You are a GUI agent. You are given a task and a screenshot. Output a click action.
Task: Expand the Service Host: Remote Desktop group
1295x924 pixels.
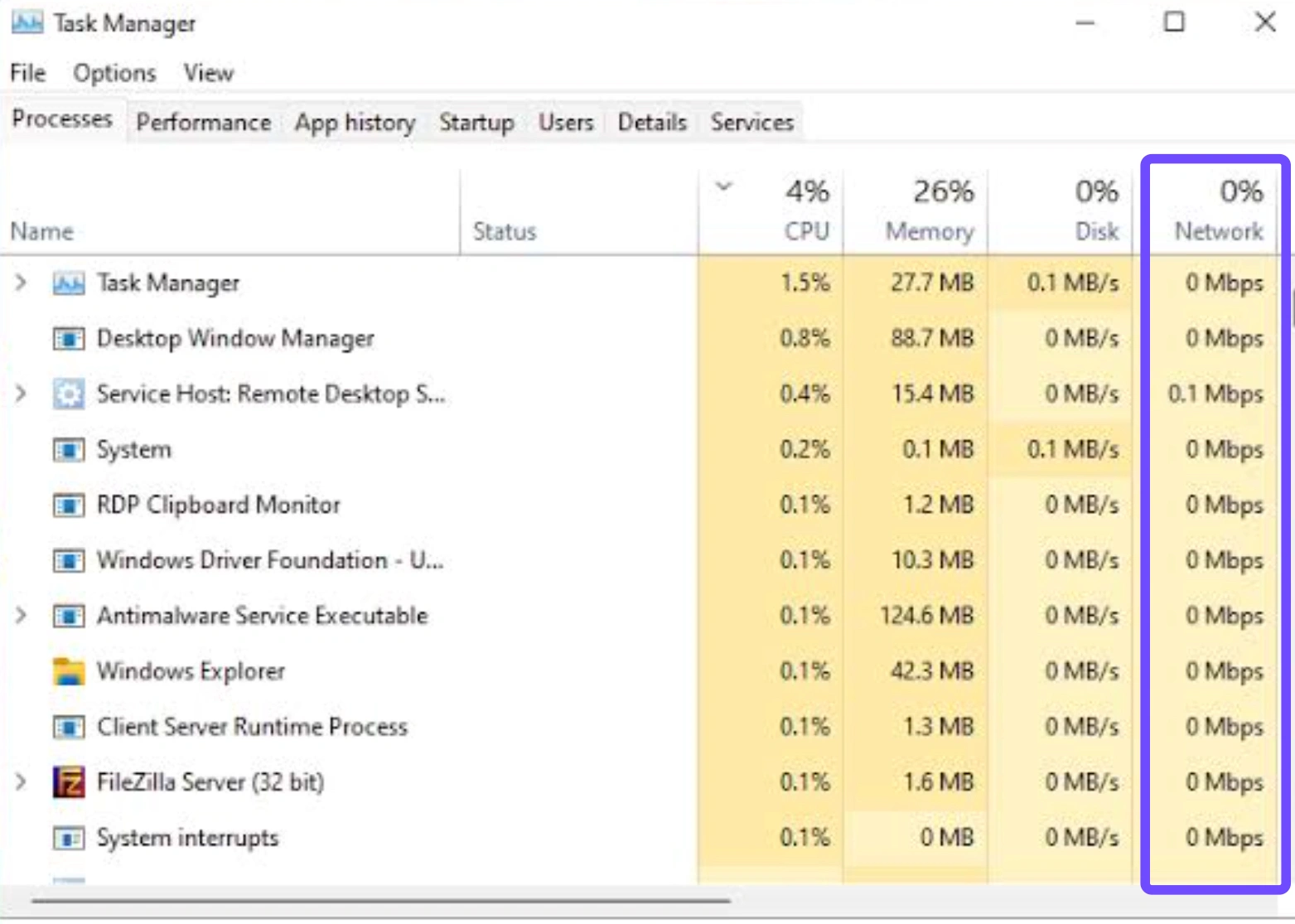[21, 394]
